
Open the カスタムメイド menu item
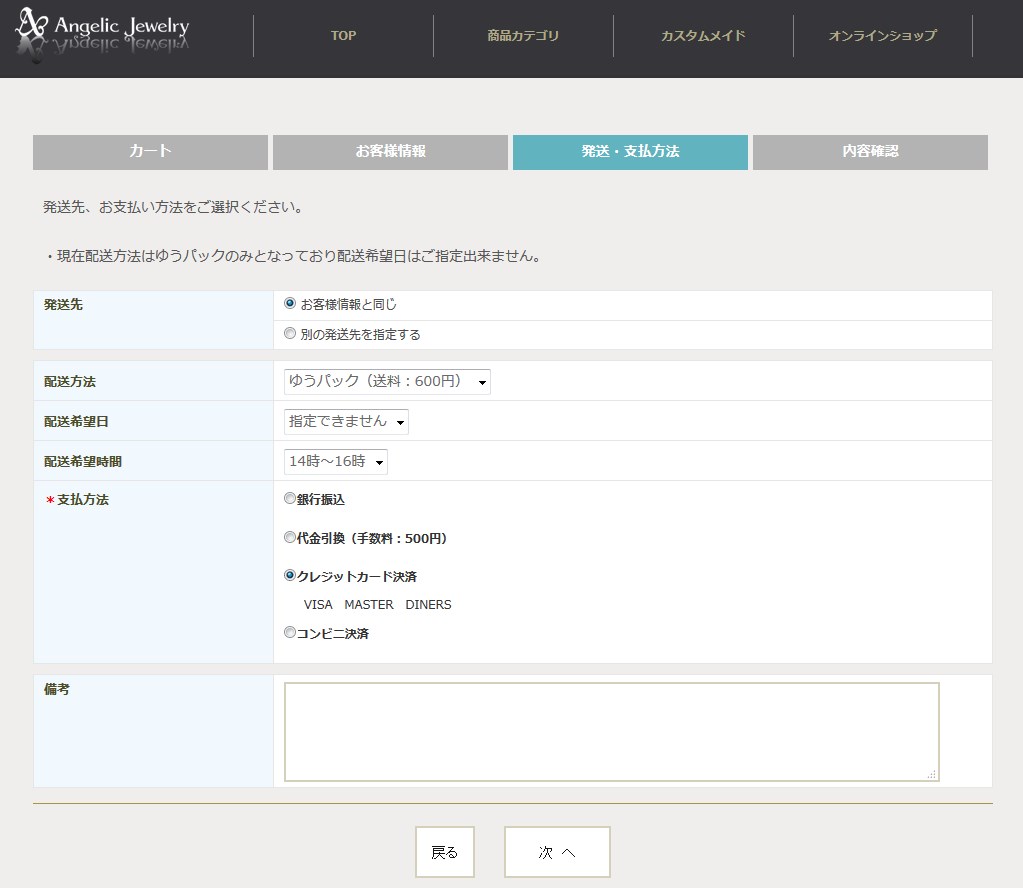(703, 36)
